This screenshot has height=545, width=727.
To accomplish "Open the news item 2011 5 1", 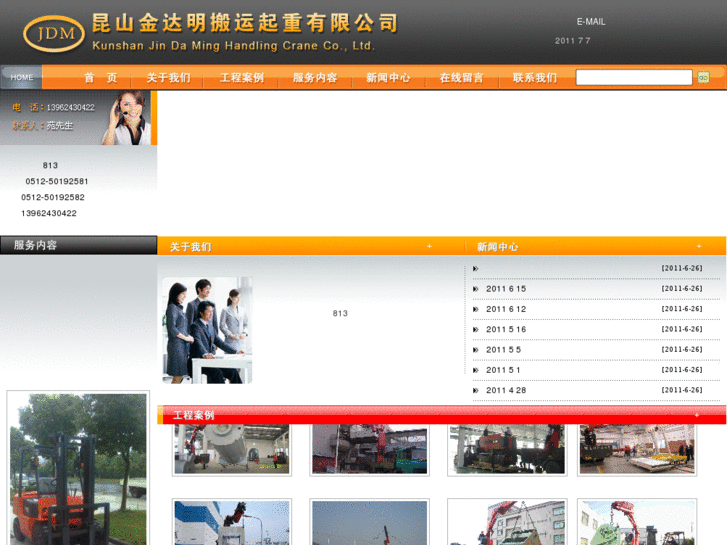I will 503,370.
